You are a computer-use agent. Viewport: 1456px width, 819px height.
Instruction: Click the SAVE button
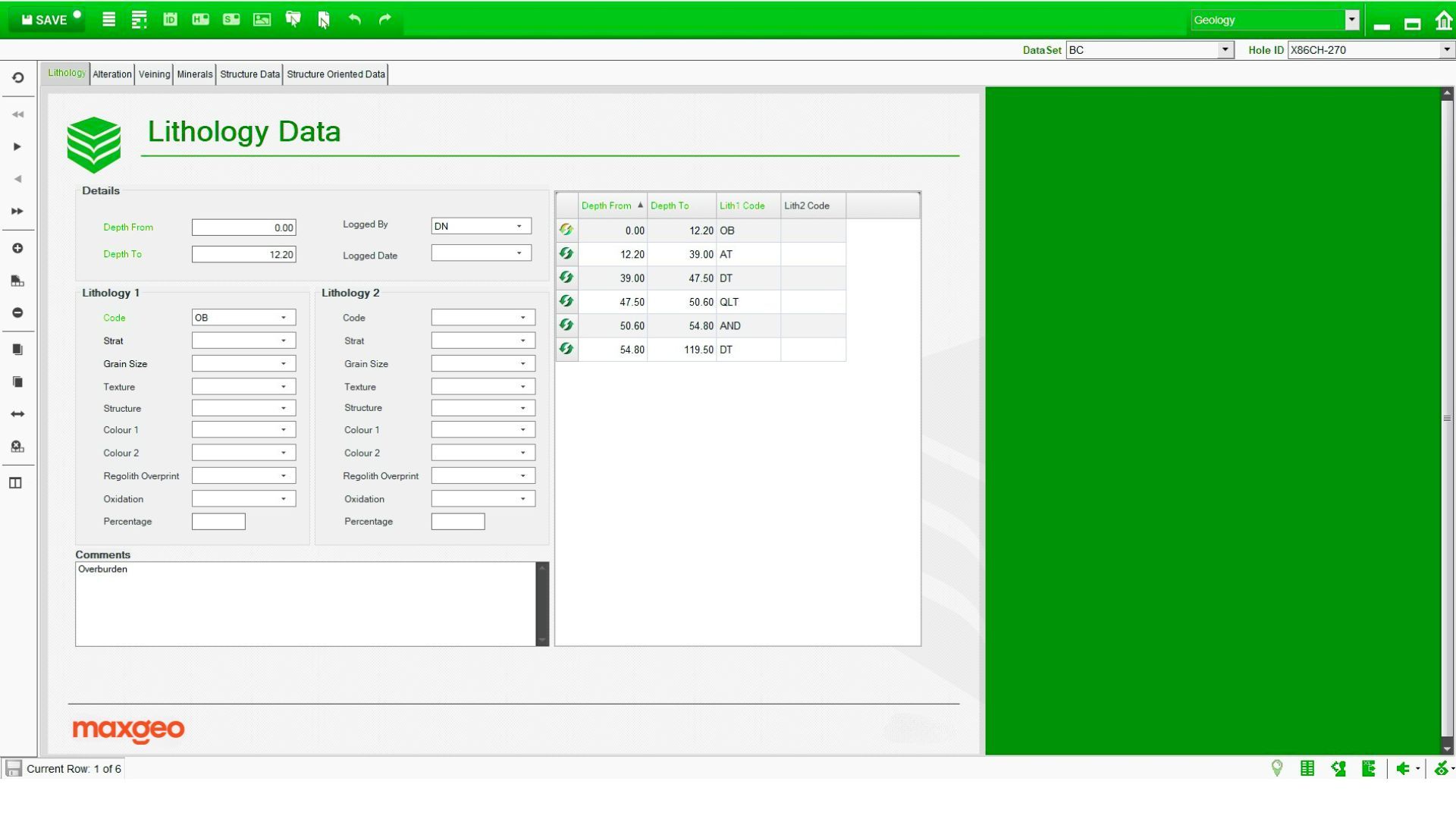coord(45,20)
